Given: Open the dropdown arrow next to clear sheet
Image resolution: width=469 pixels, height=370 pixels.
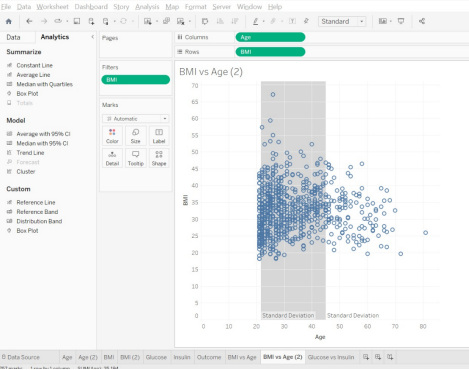Looking at the screenshot, I should pyautogui.click(x=190, y=21).
